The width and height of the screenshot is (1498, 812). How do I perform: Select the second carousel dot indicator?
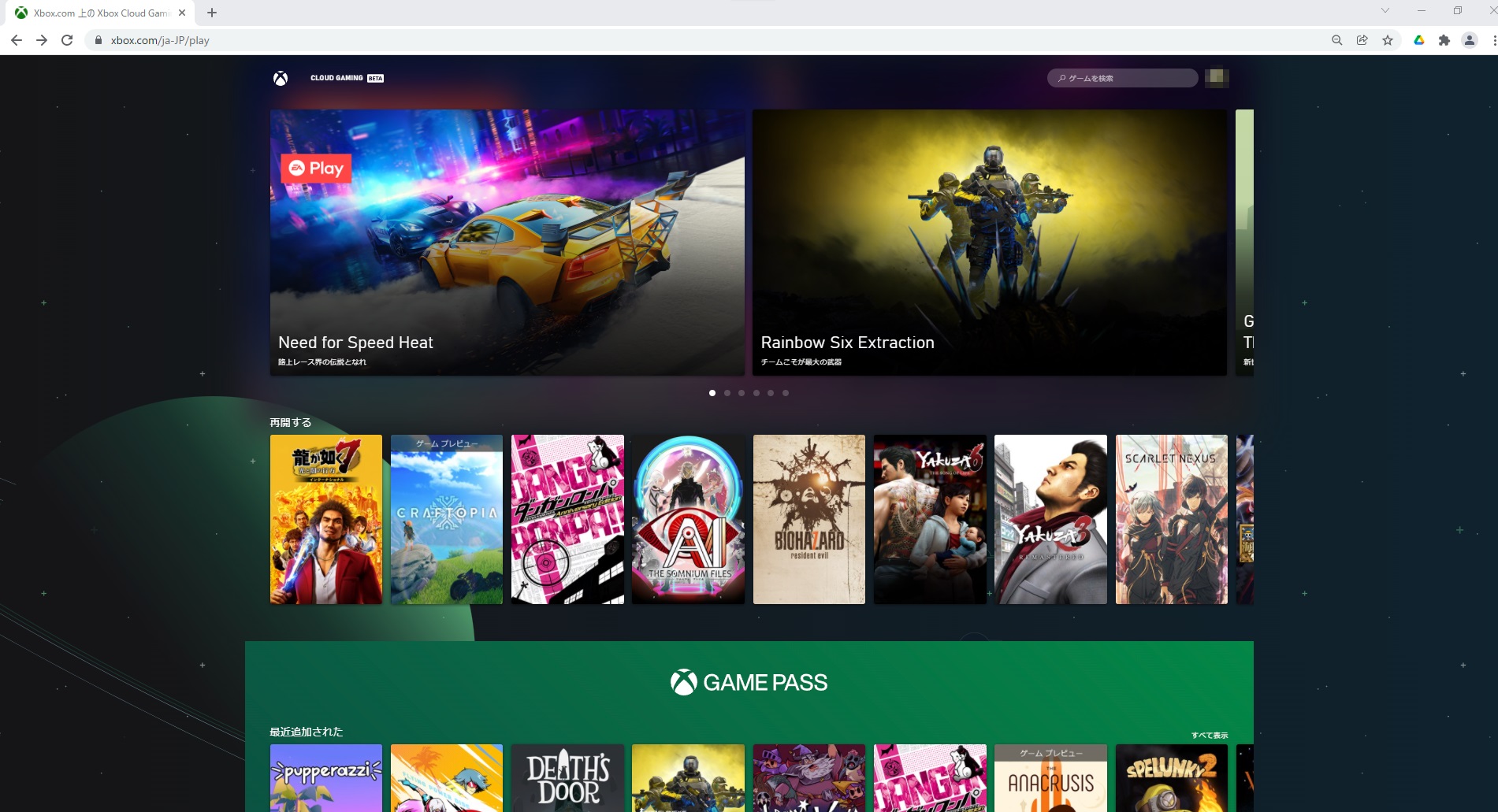pos(727,393)
